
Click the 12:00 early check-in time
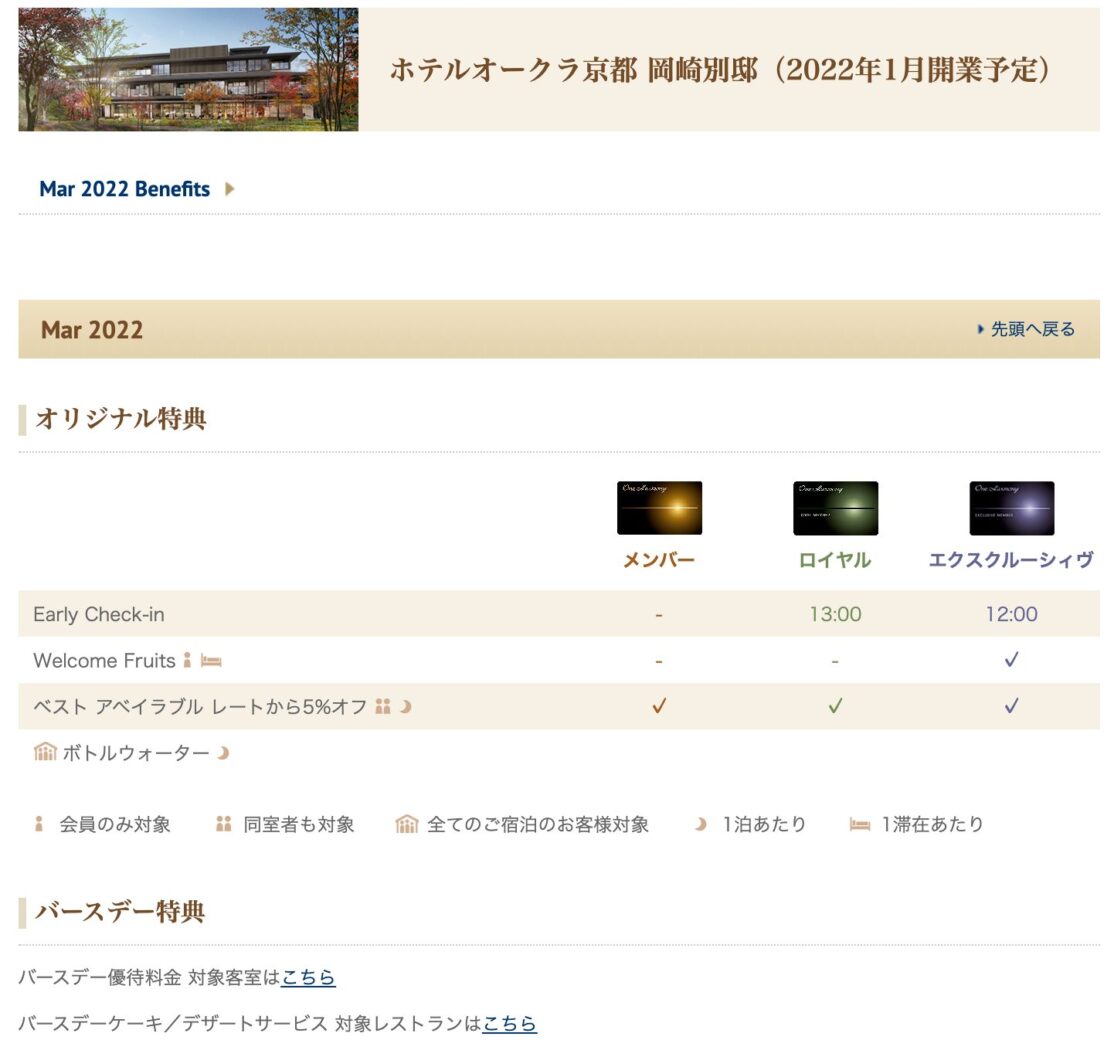pos(1012,614)
